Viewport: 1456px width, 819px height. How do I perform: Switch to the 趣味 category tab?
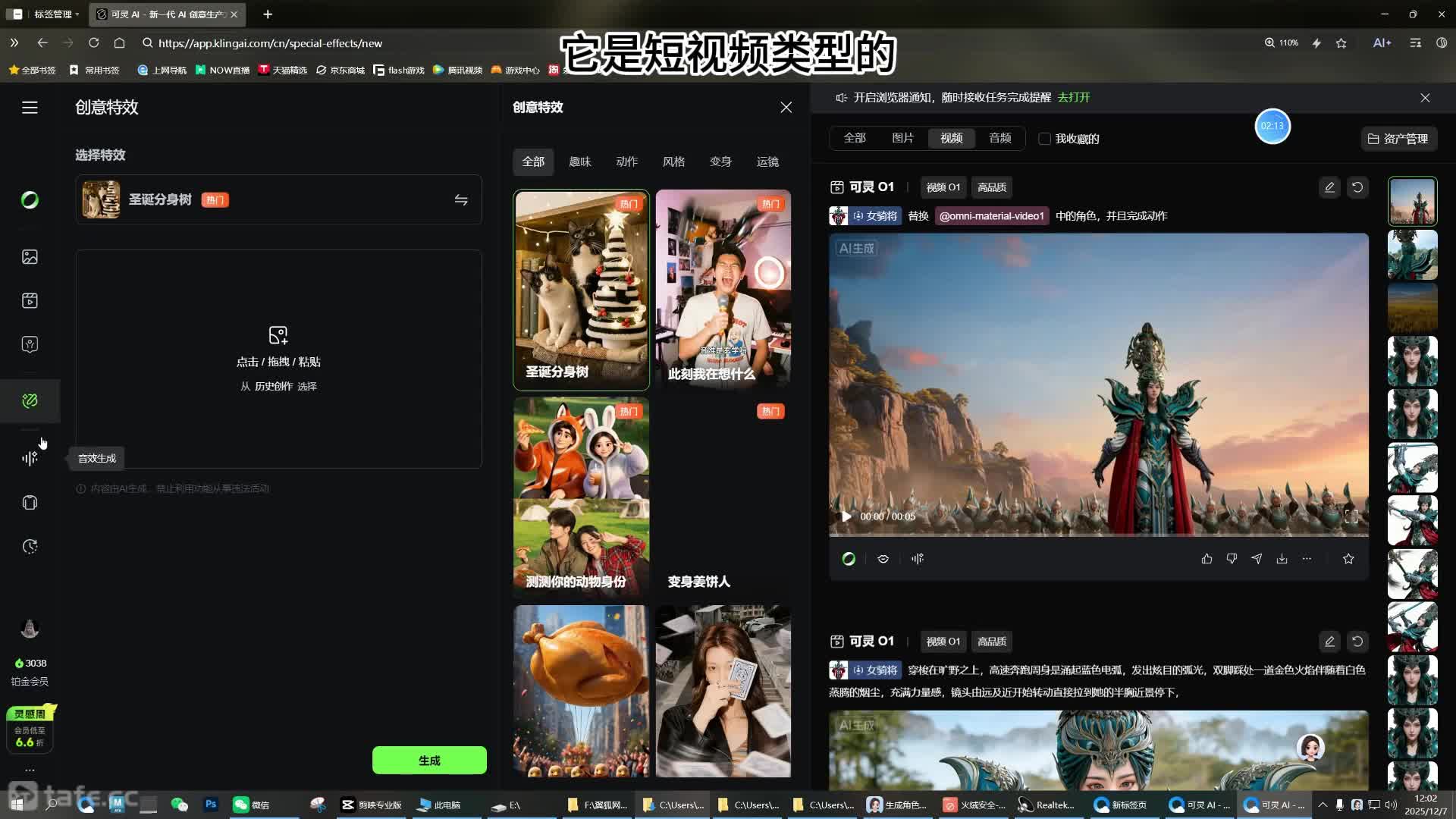point(580,162)
